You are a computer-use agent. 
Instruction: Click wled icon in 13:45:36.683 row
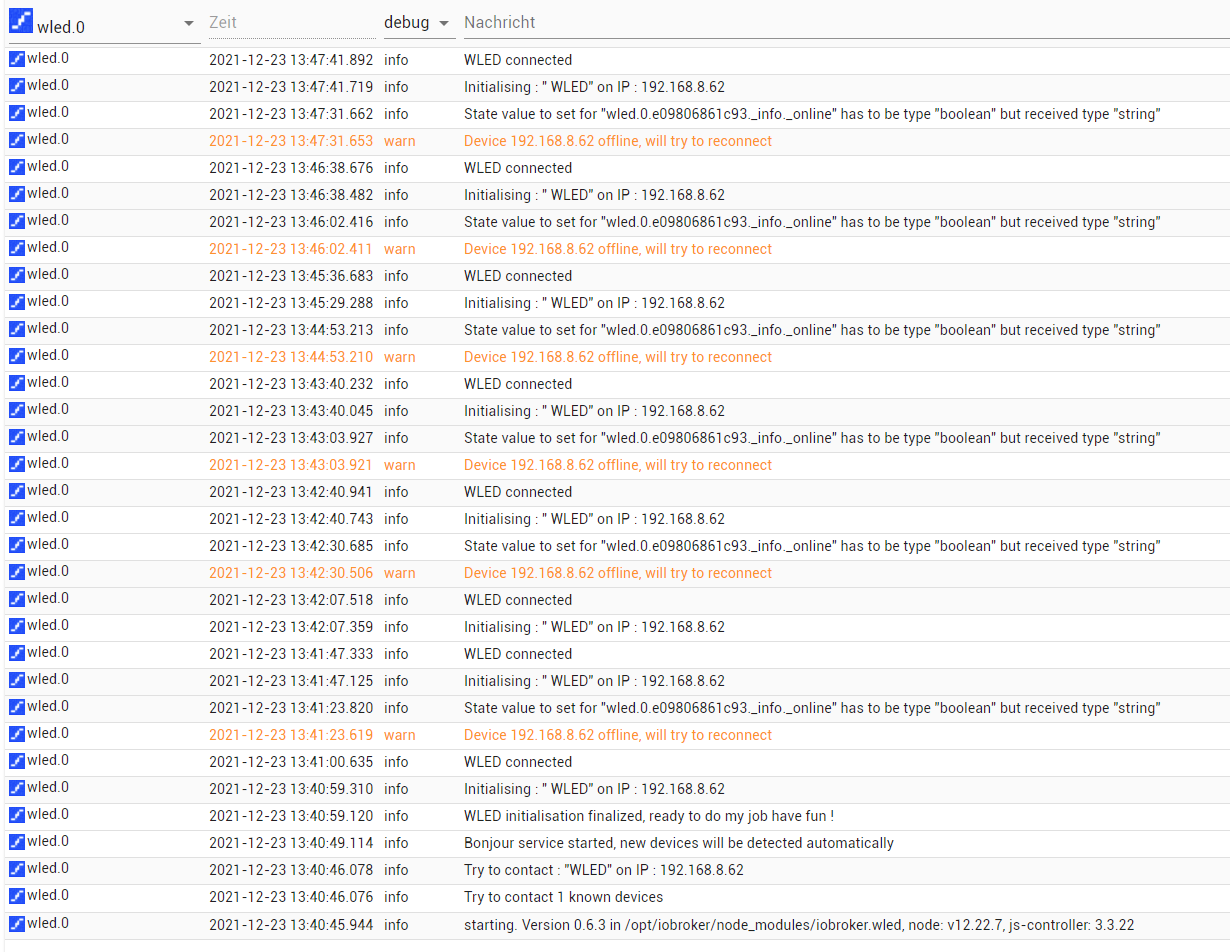pyautogui.click(x=17, y=275)
